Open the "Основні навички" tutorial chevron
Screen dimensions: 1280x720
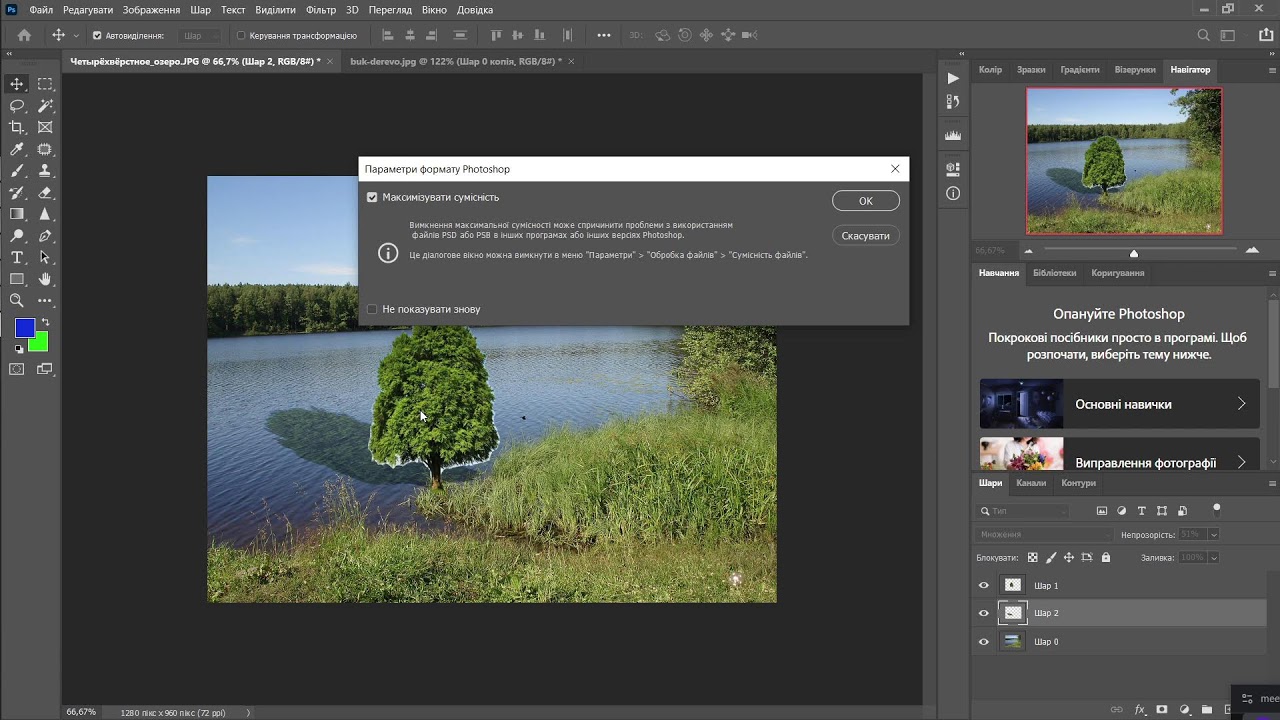1241,404
